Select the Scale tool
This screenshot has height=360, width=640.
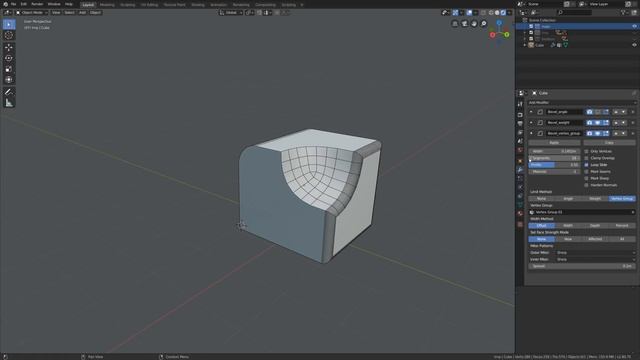click(x=9, y=69)
